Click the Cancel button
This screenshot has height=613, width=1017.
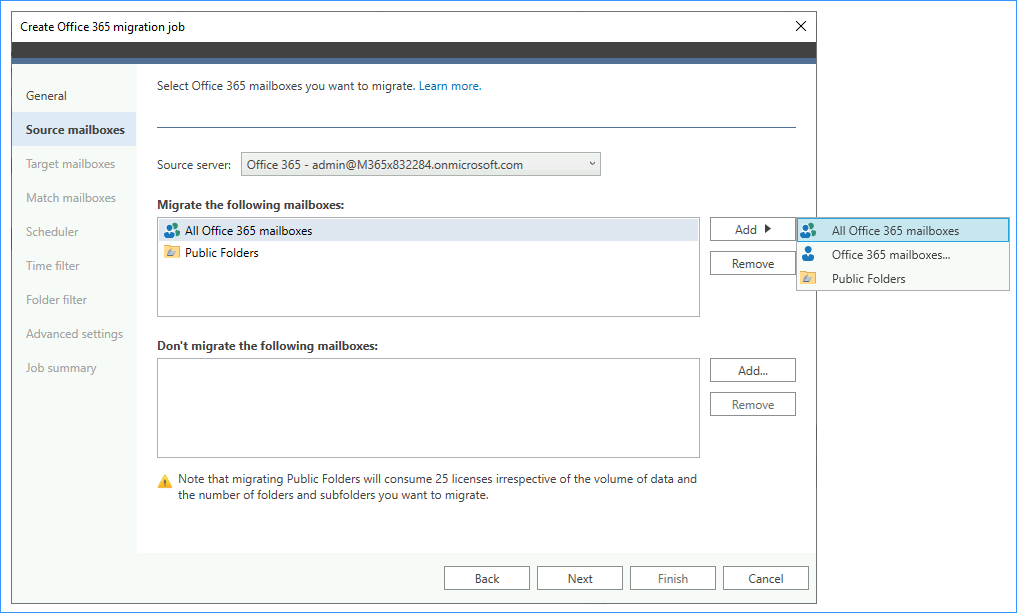[x=765, y=578]
